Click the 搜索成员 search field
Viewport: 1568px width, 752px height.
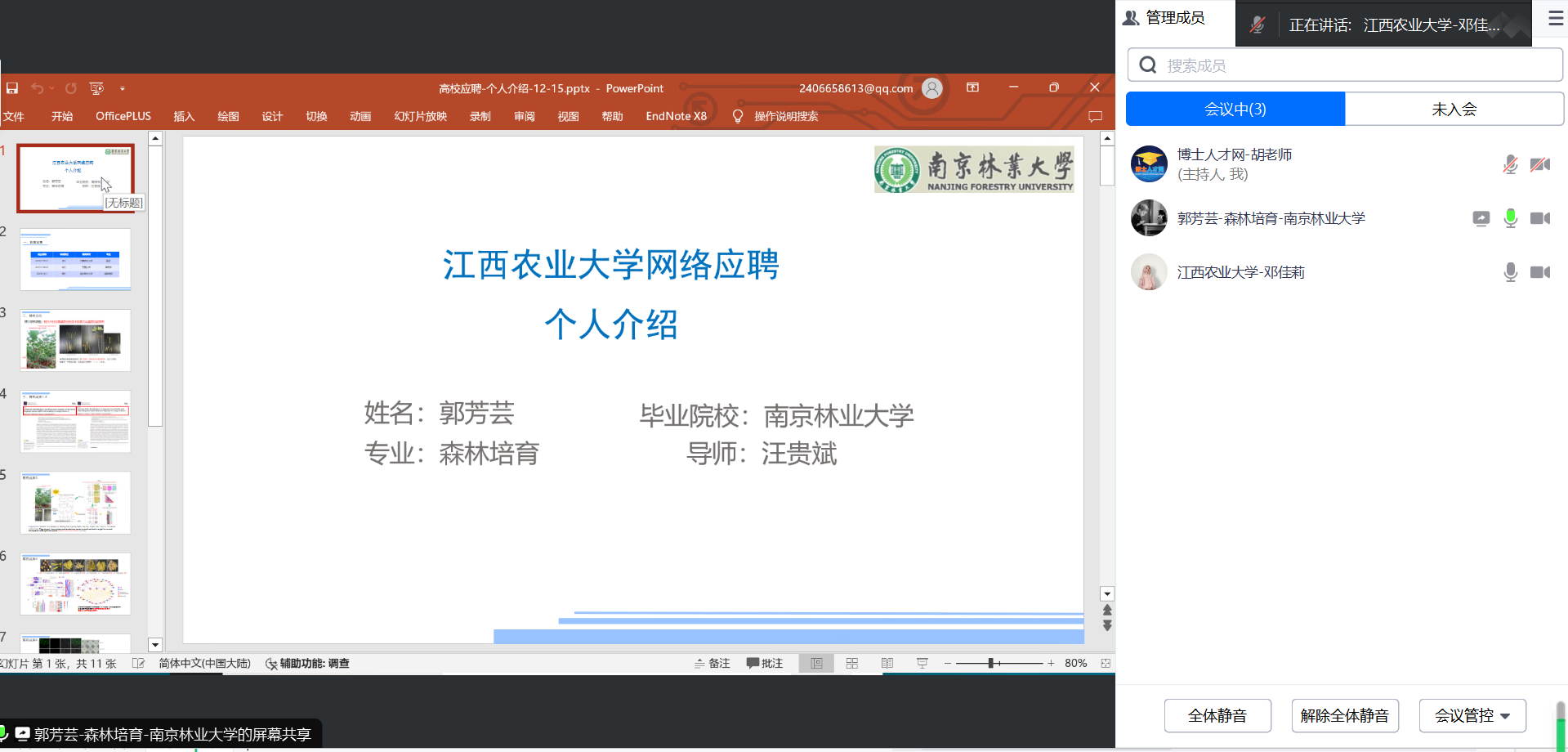click(1345, 65)
